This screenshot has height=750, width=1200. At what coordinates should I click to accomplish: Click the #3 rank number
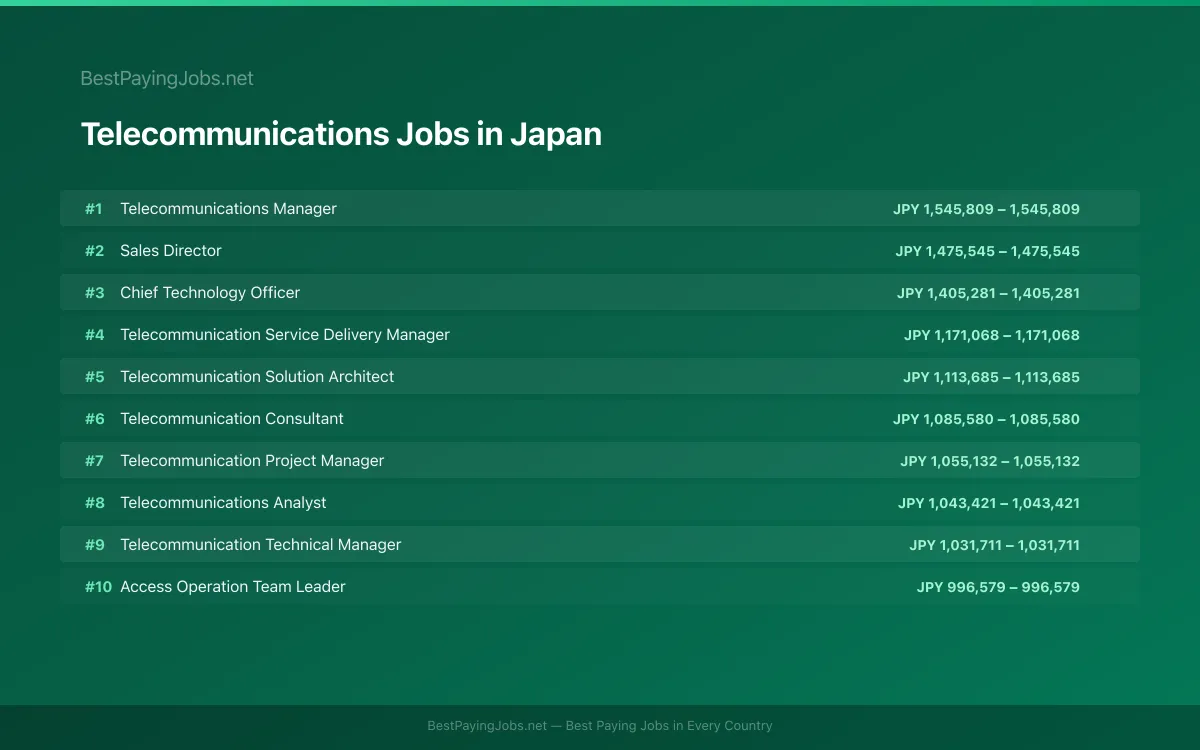[94, 293]
